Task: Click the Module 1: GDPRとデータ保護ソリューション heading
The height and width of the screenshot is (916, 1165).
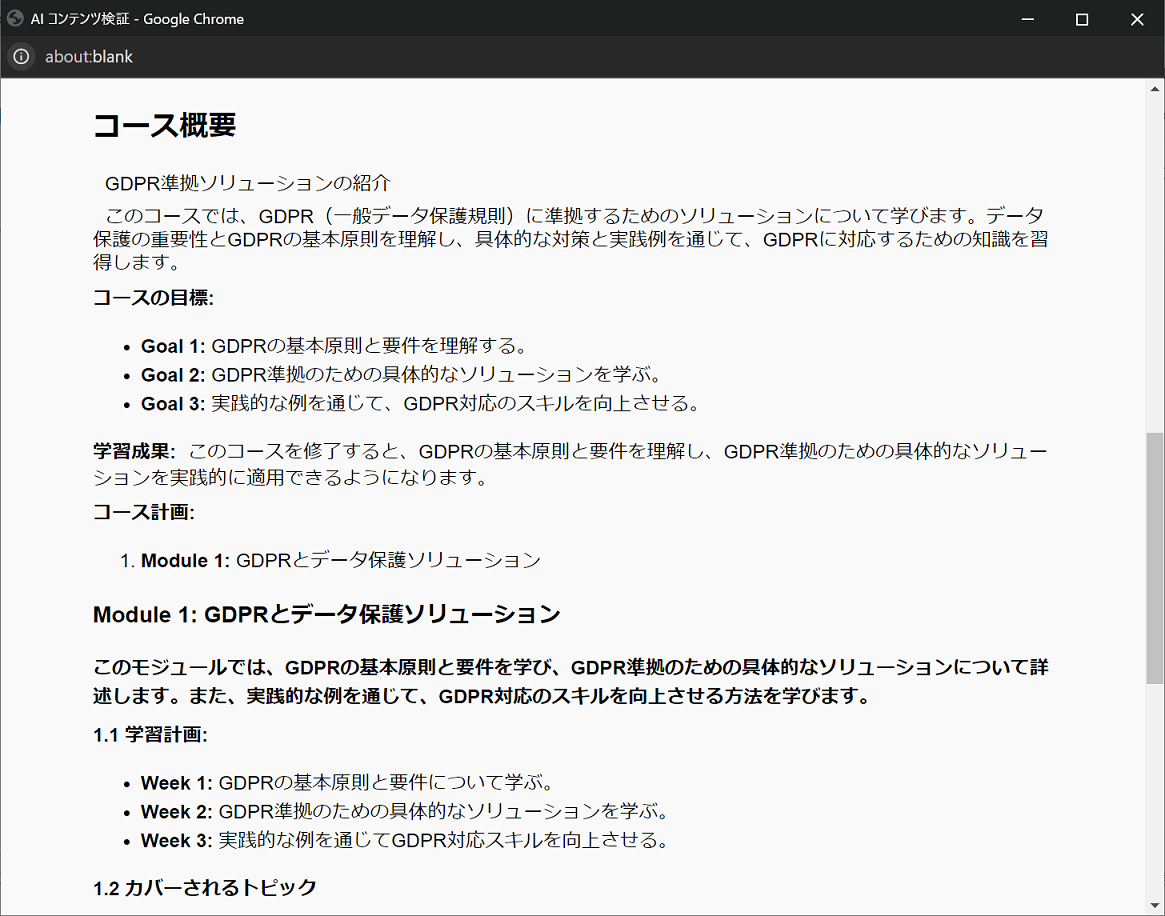Action: pyautogui.click(x=327, y=614)
